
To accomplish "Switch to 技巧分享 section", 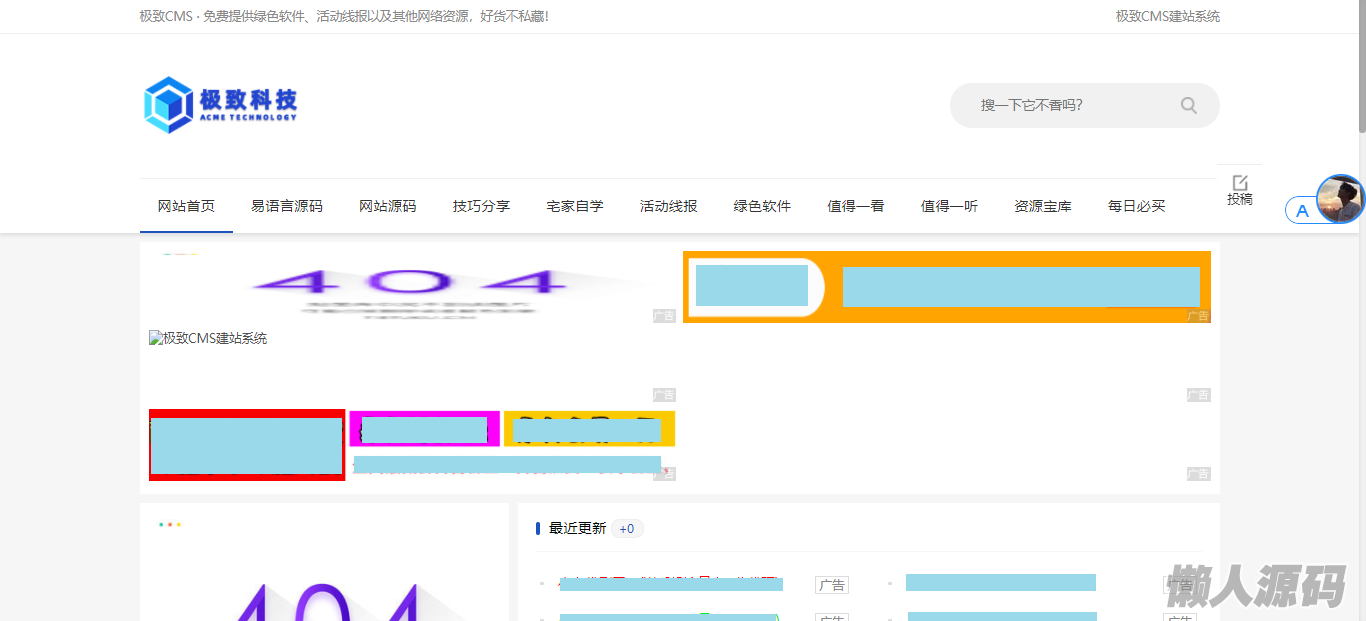I will [x=481, y=206].
